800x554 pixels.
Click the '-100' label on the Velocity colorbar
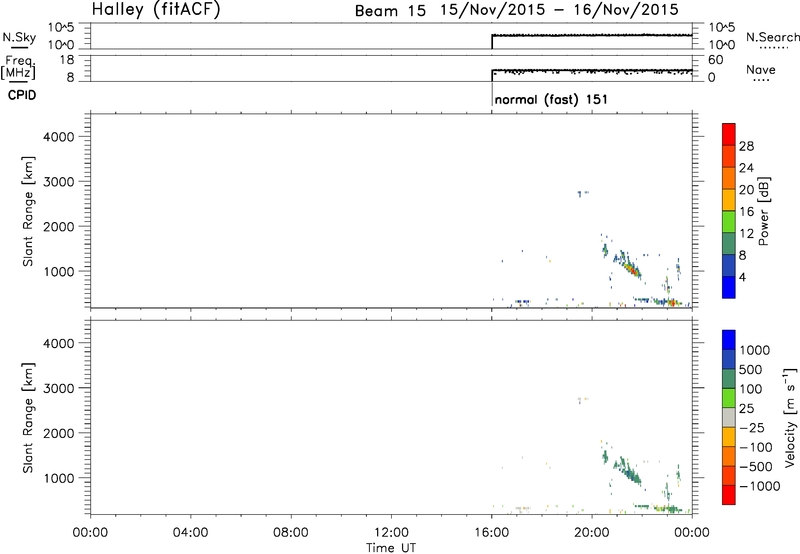755,447
